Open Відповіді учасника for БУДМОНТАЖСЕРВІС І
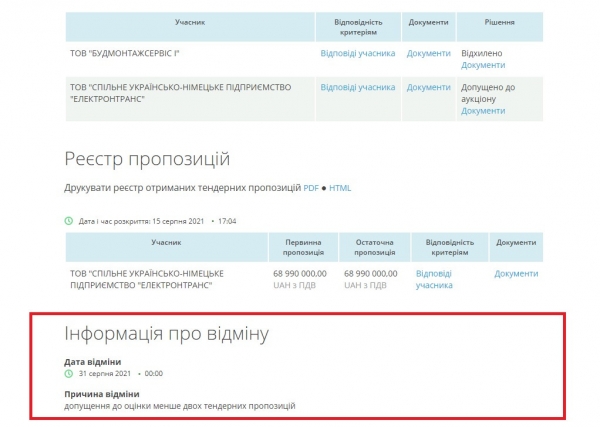The image size is (600, 427). click(357, 53)
